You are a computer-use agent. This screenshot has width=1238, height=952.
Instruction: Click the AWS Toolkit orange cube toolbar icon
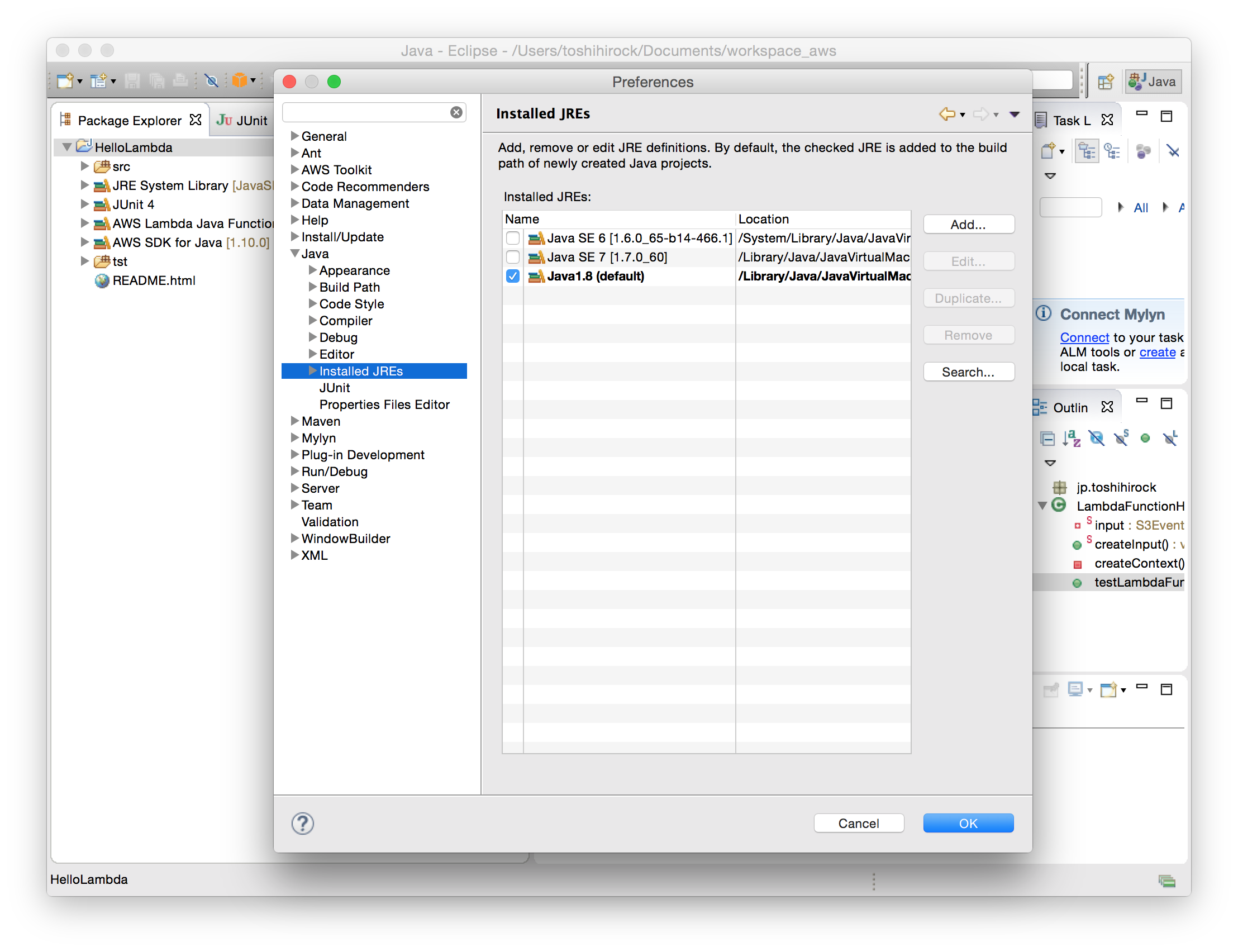coord(241,81)
